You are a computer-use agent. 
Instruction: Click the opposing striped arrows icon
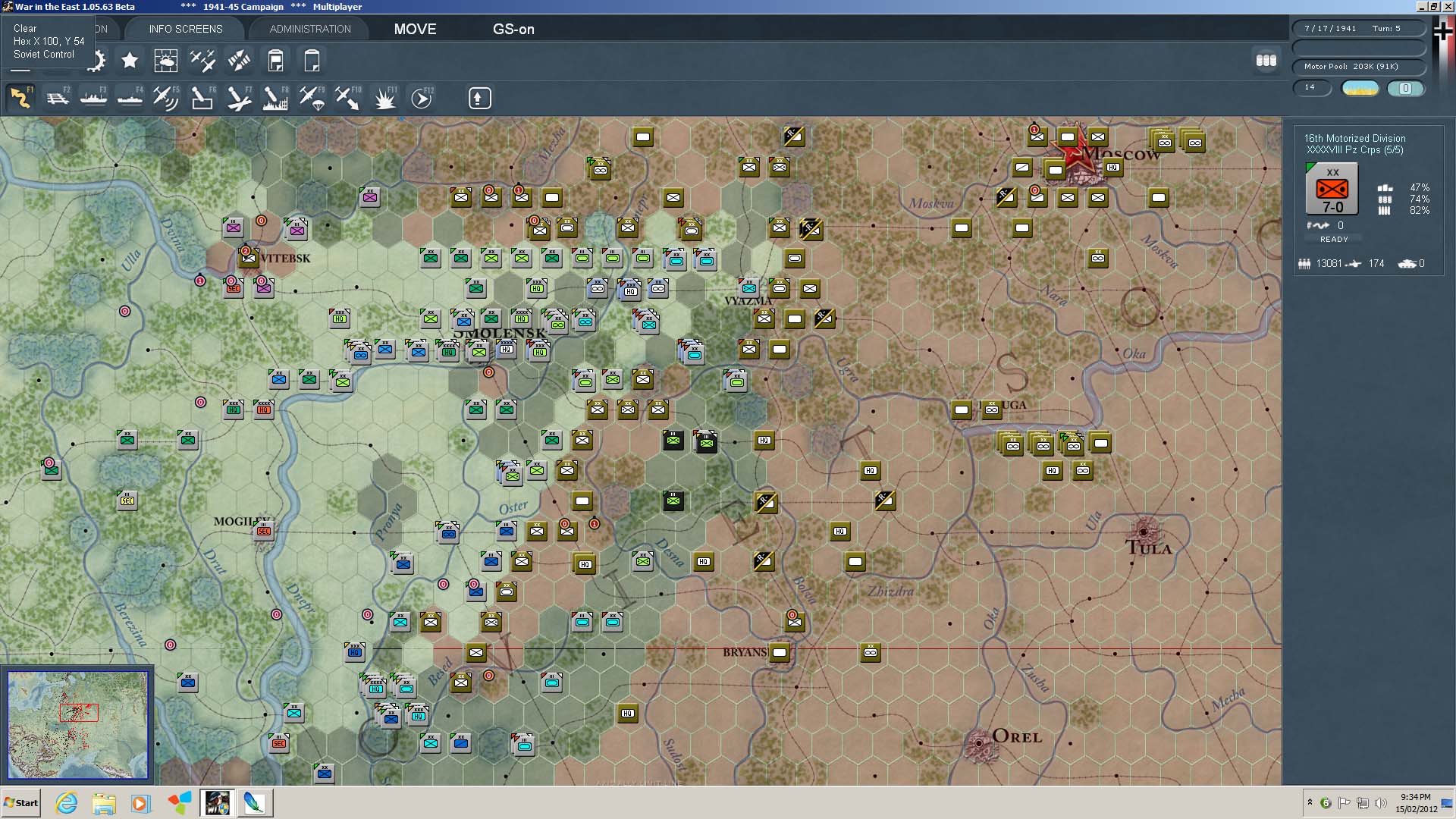pos(239,60)
